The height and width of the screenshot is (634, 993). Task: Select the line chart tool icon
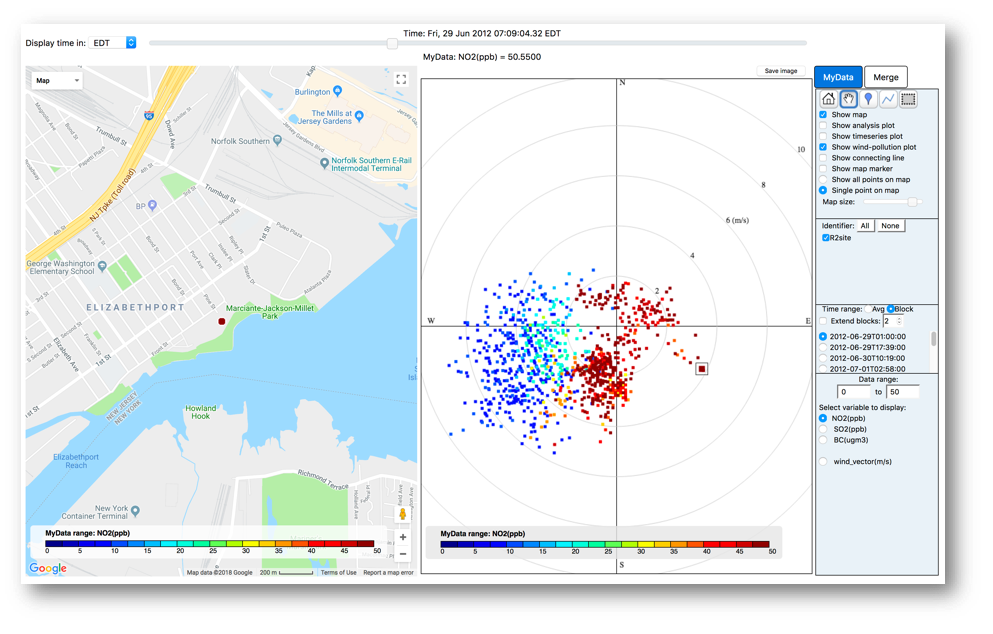point(888,99)
